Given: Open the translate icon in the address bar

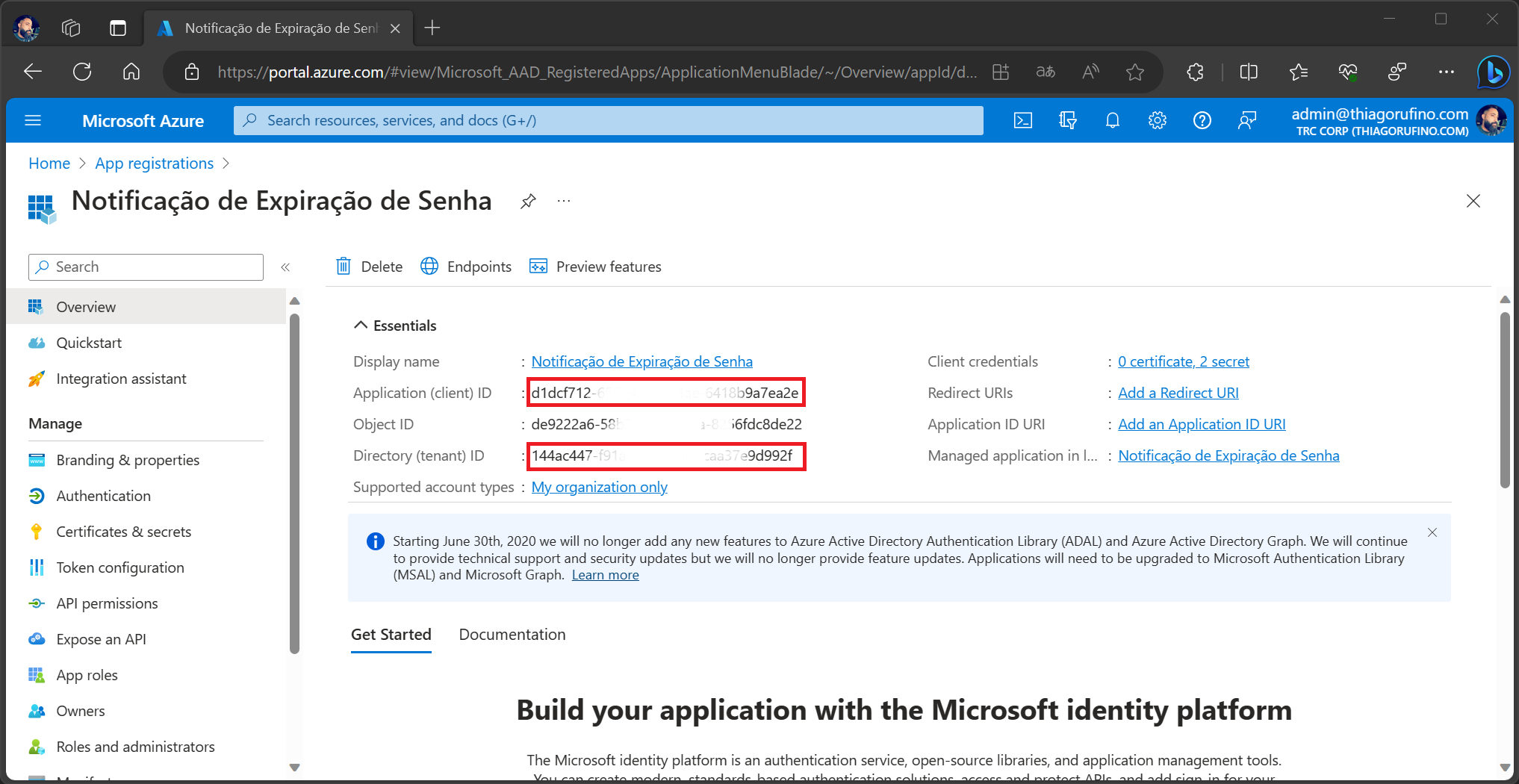Looking at the screenshot, I should point(1046,72).
